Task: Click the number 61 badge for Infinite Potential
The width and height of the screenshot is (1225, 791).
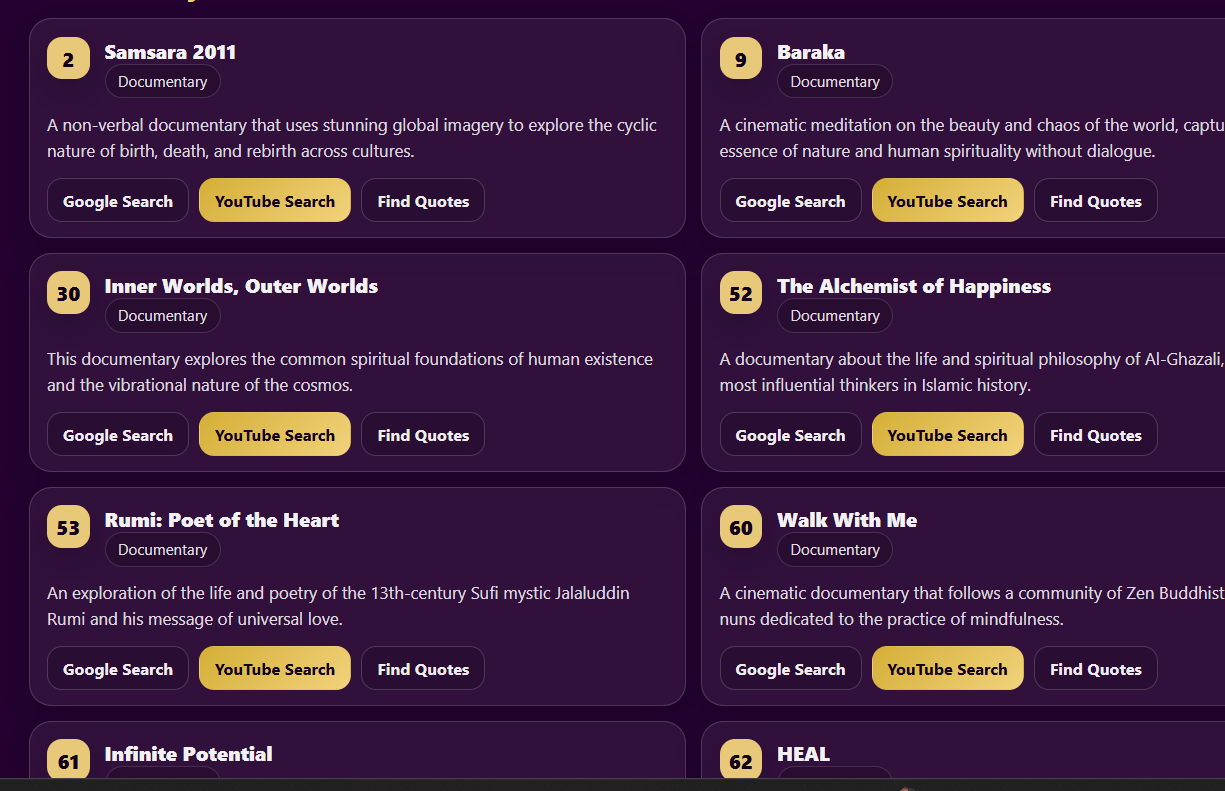Action: pos(68,762)
